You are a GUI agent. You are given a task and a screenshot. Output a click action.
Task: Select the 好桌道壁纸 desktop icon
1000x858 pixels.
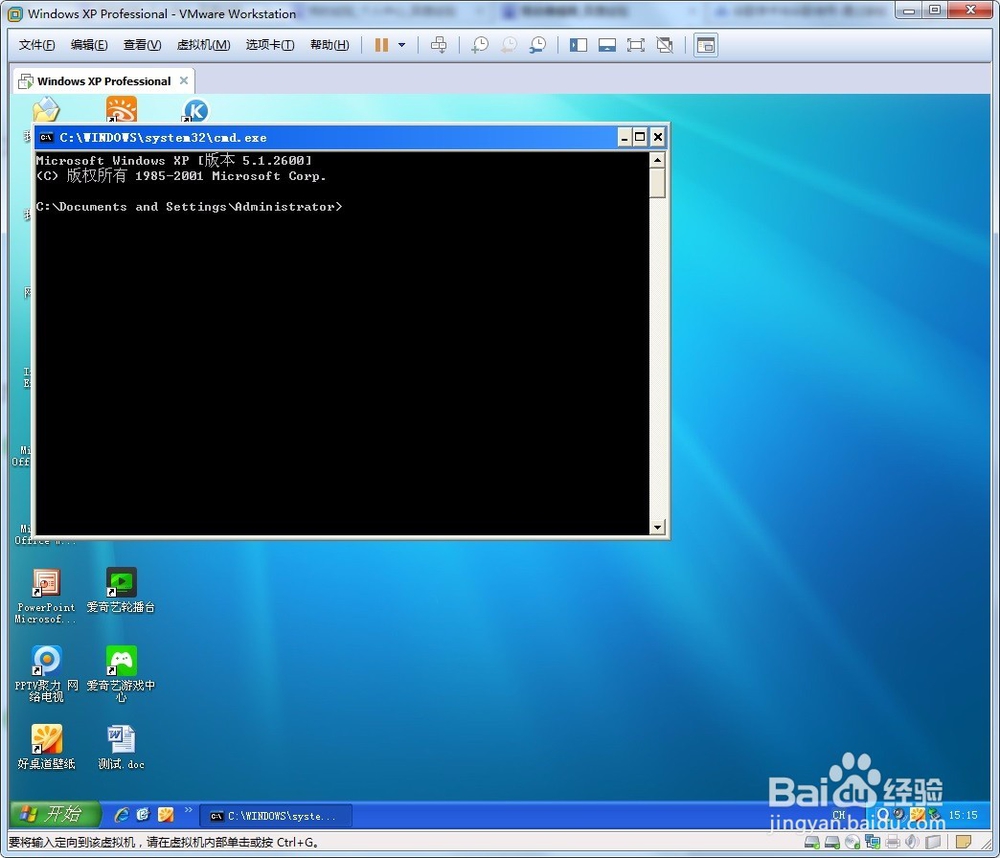pyautogui.click(x=46, y=747)
